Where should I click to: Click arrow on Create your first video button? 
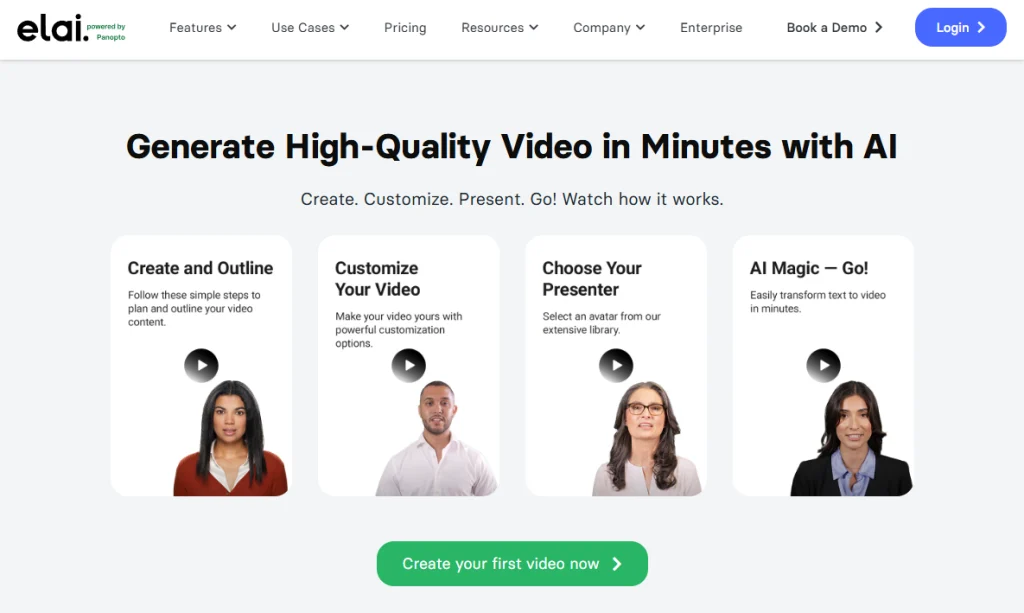pyautogui.click(x=617, y=564)
